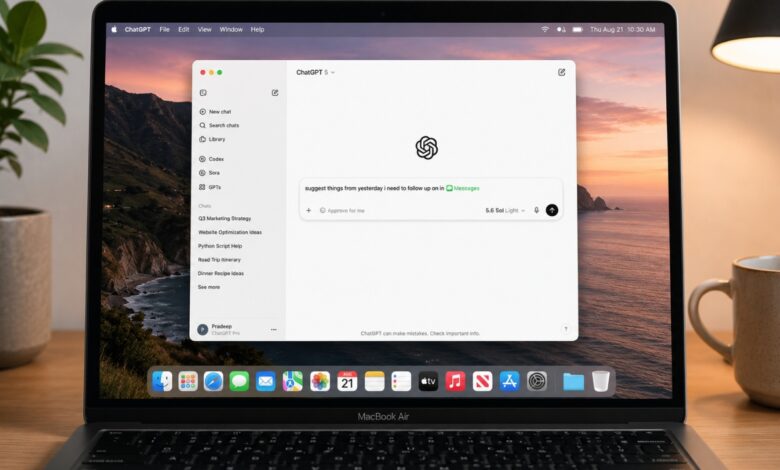The height and width of the screenshot is (470, 780).
Task: Click the plus attach button in composer
Action: 308,210
